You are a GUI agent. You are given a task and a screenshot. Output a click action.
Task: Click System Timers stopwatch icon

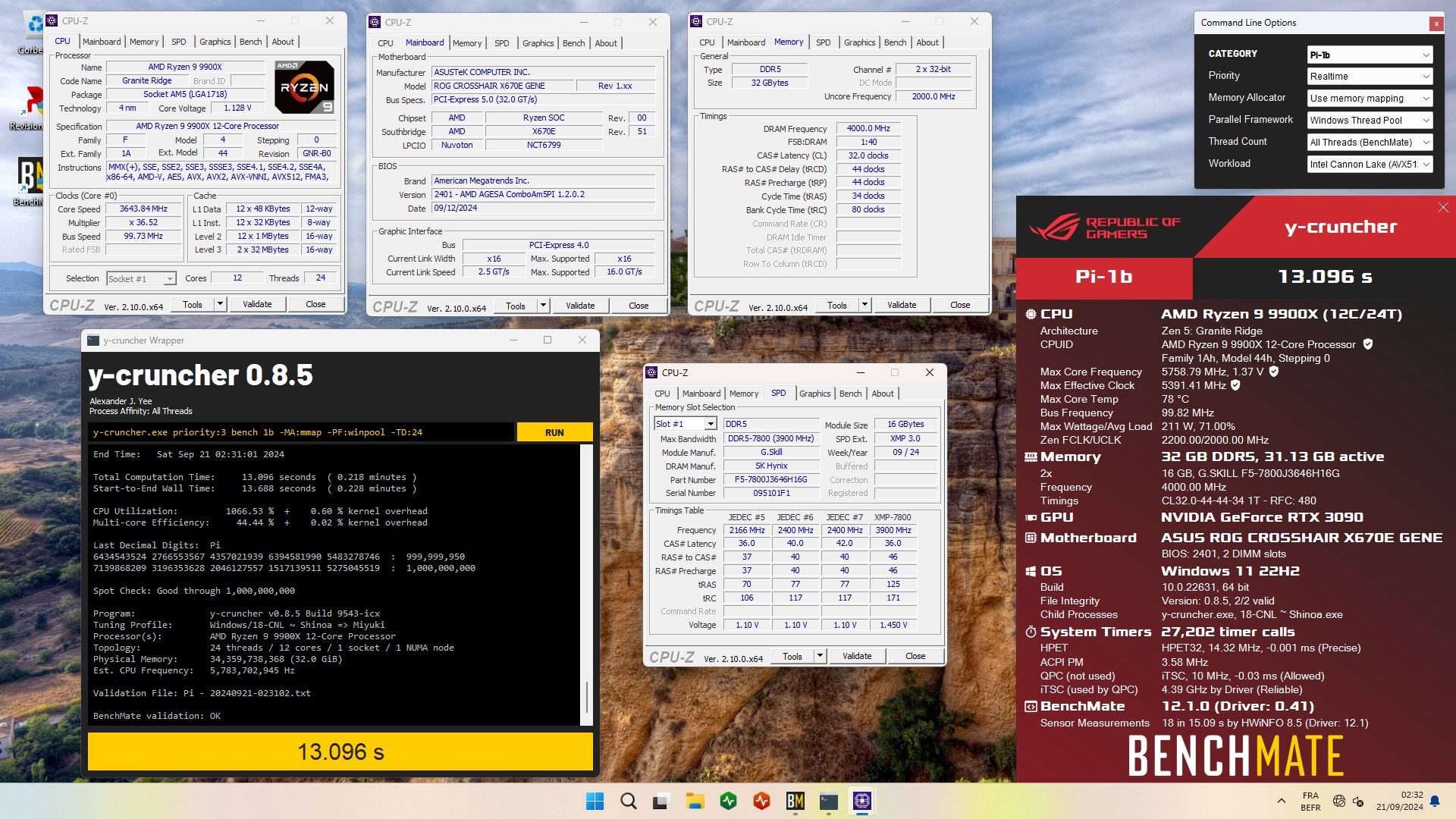pos(1031,632)
